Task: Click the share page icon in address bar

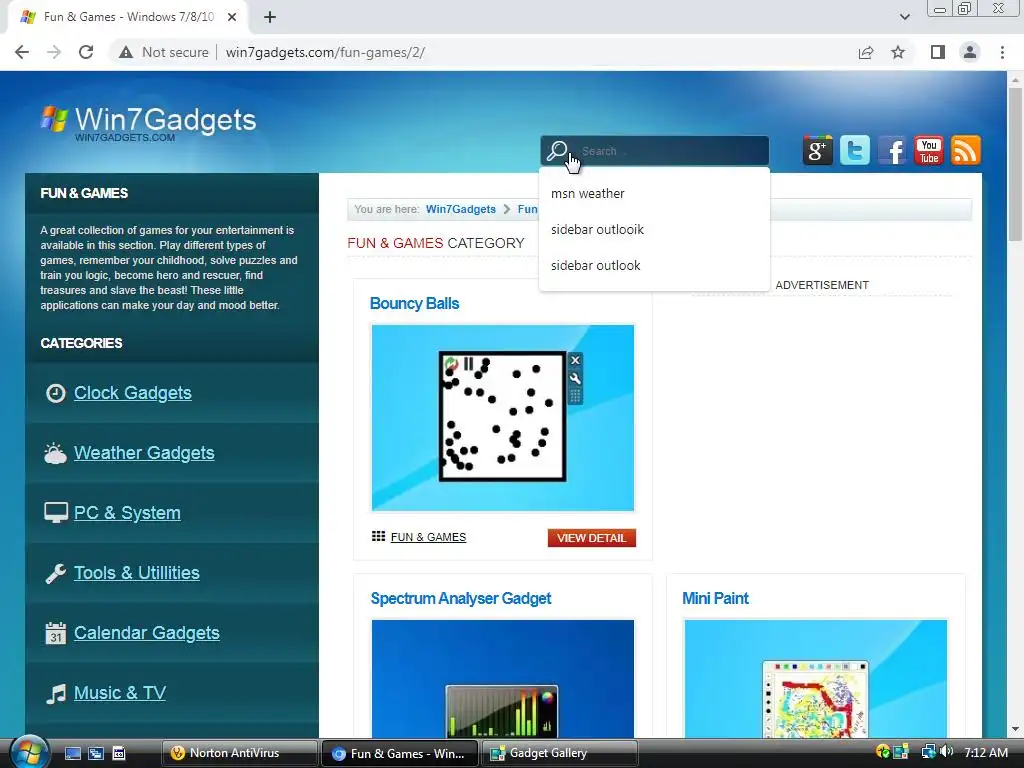Action: (866, 52)
